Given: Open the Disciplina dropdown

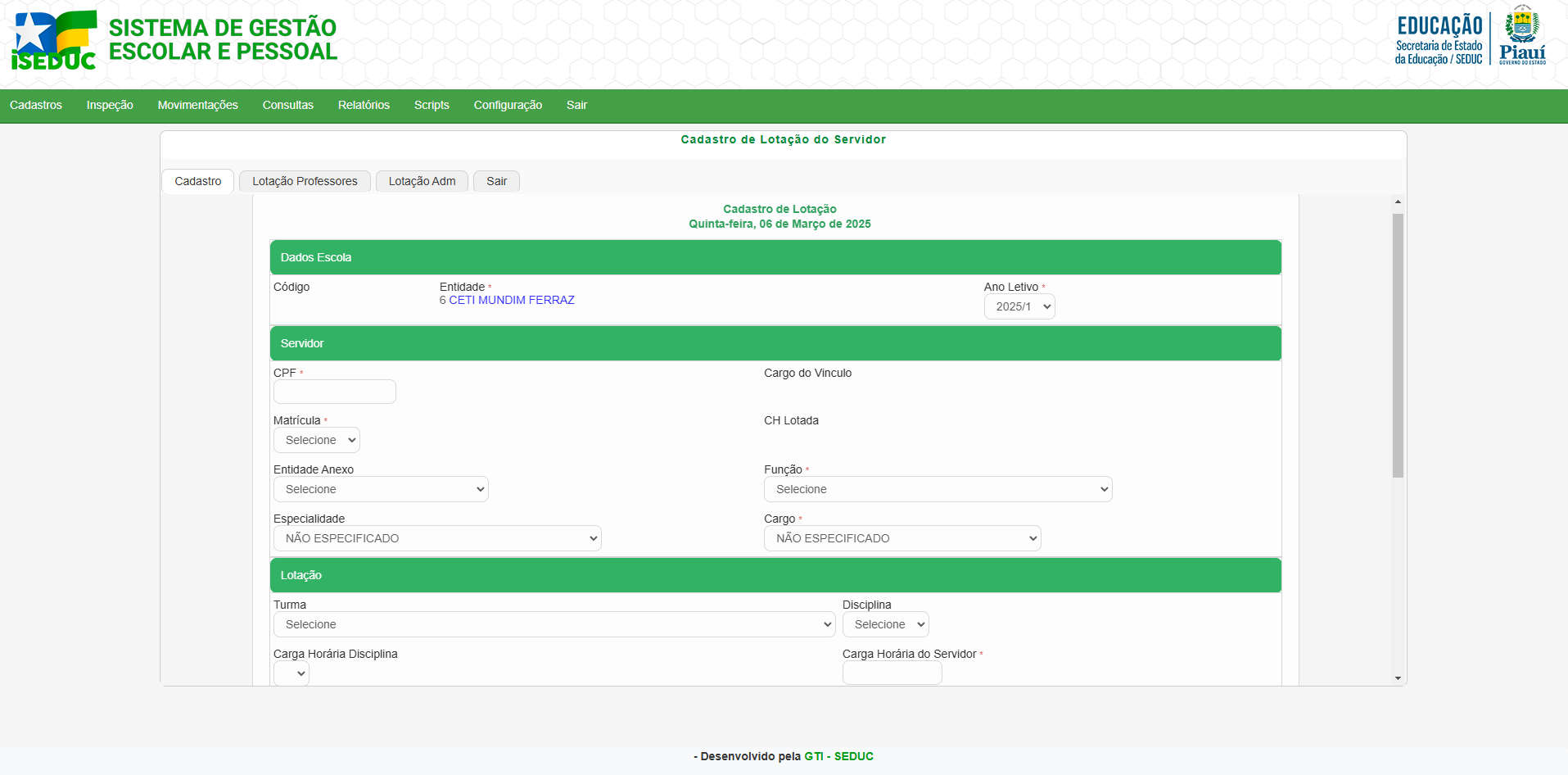Looking at the screenshot, I should (885, 624).
